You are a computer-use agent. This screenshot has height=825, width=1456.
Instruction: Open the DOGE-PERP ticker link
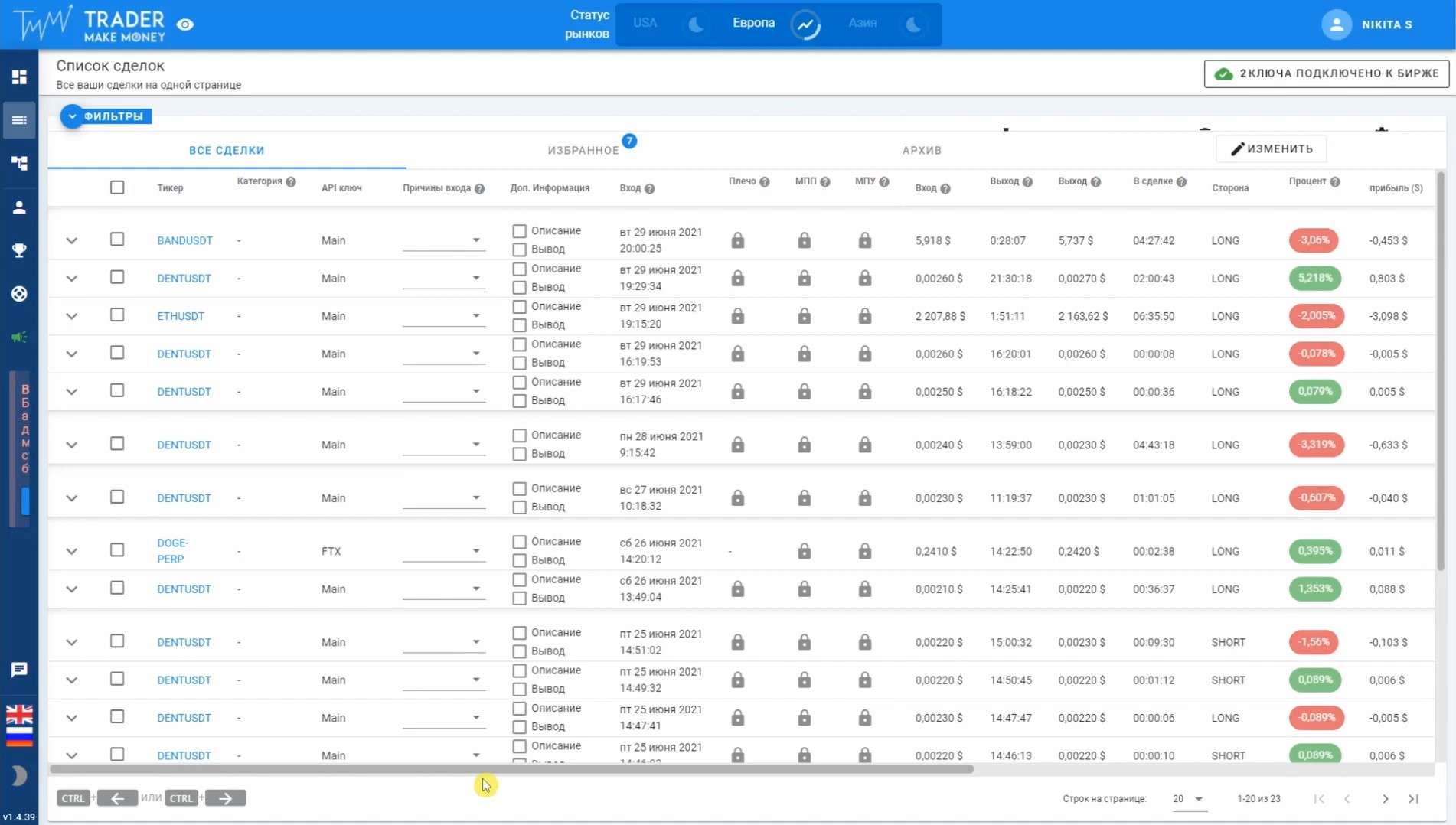172,551
